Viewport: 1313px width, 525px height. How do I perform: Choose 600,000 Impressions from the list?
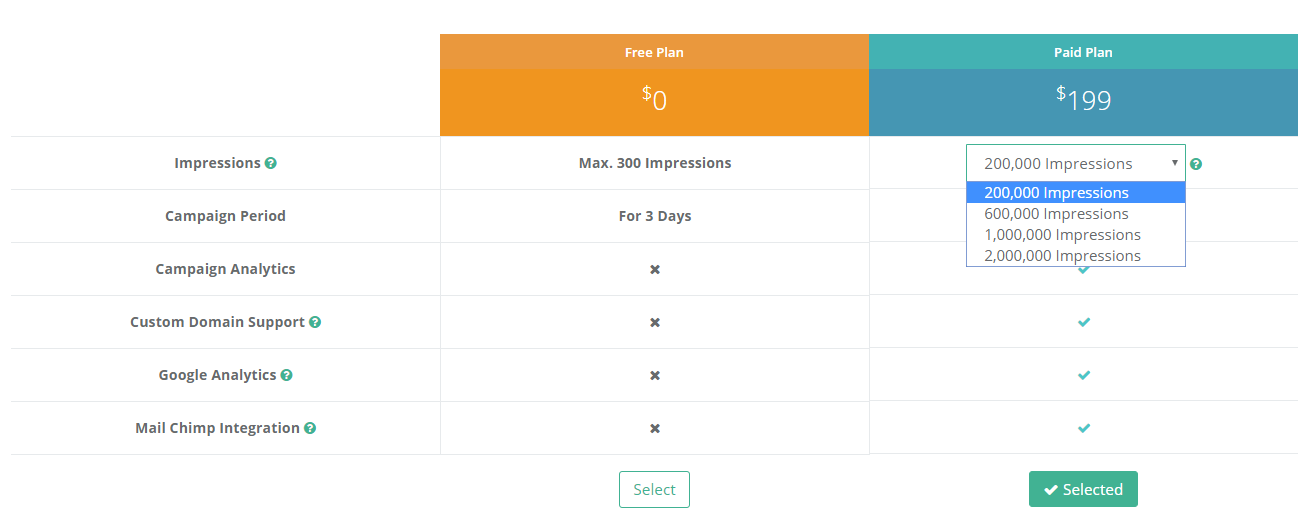click(1076, 213)
